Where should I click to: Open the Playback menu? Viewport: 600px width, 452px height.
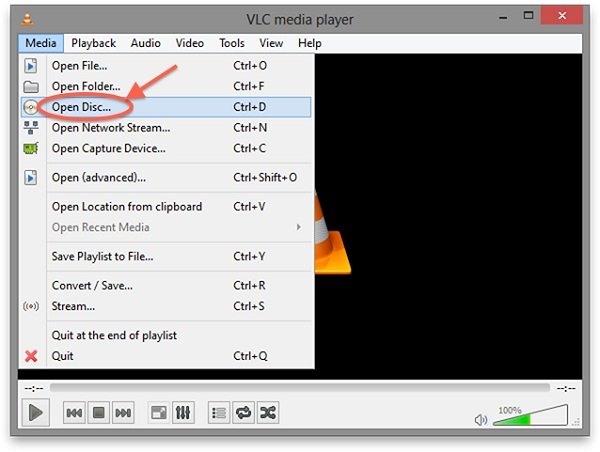click(x=94, y=43)
